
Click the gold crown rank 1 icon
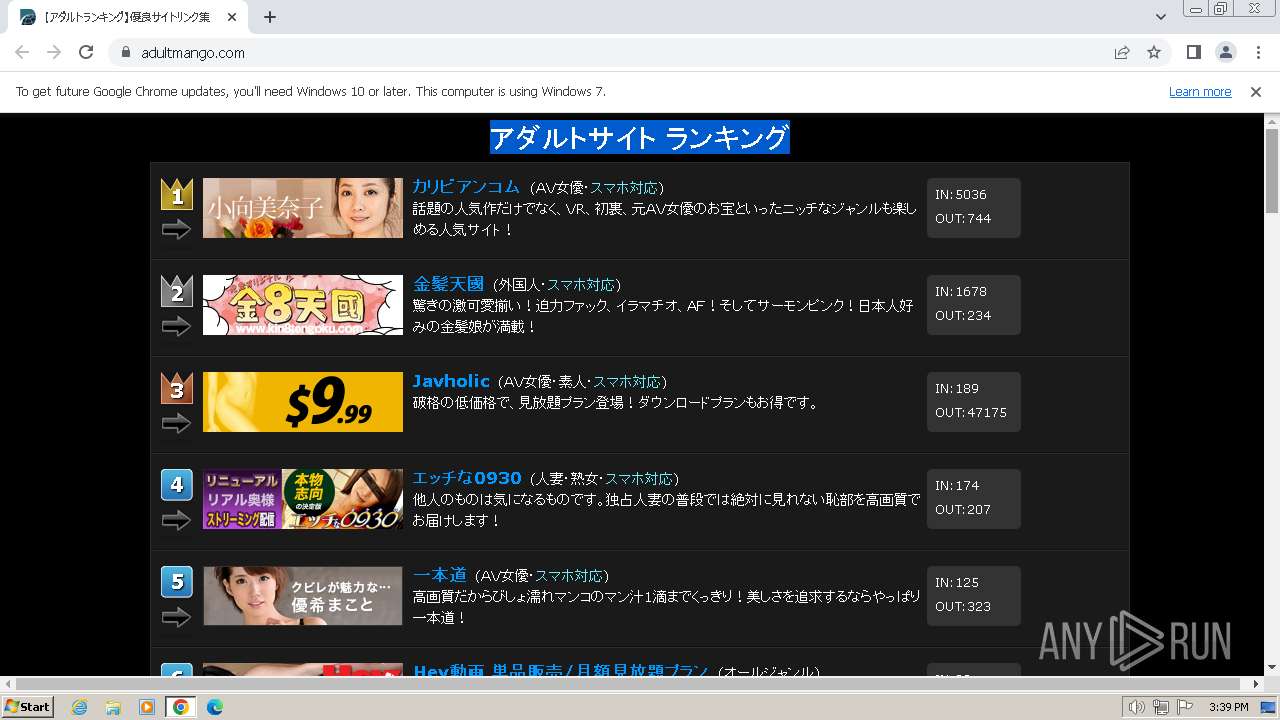177,194
